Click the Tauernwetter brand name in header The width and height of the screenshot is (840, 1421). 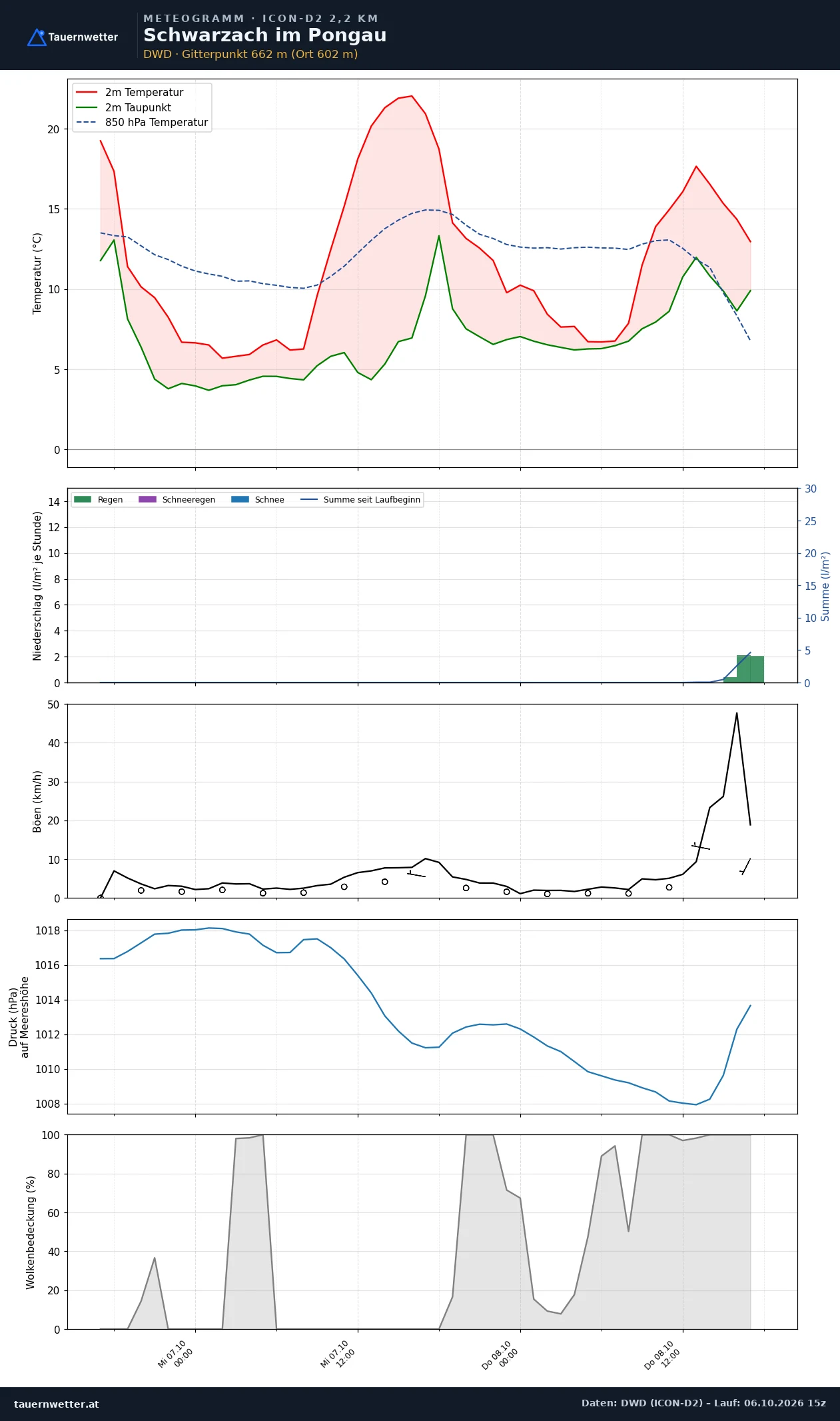coord(83,37)
